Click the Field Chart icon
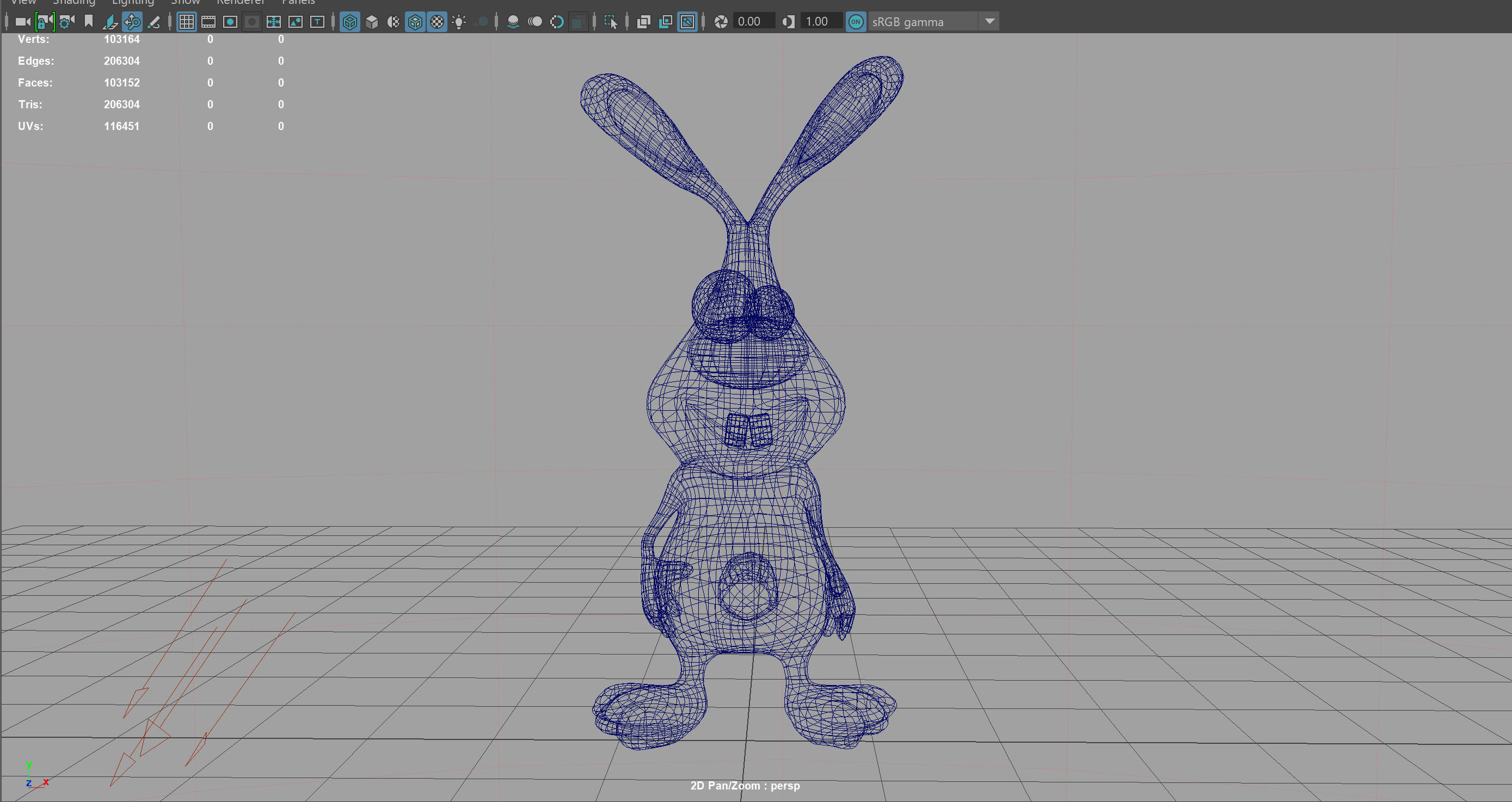This screenshot has height=802, width=1512. [274, 22]
